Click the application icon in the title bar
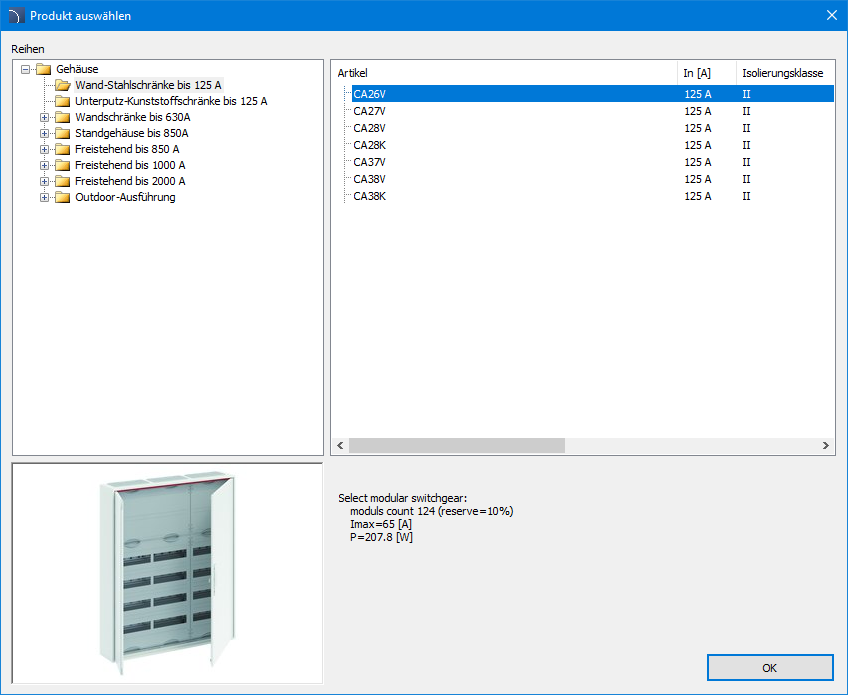848x695 pixels. click(15, 15)
